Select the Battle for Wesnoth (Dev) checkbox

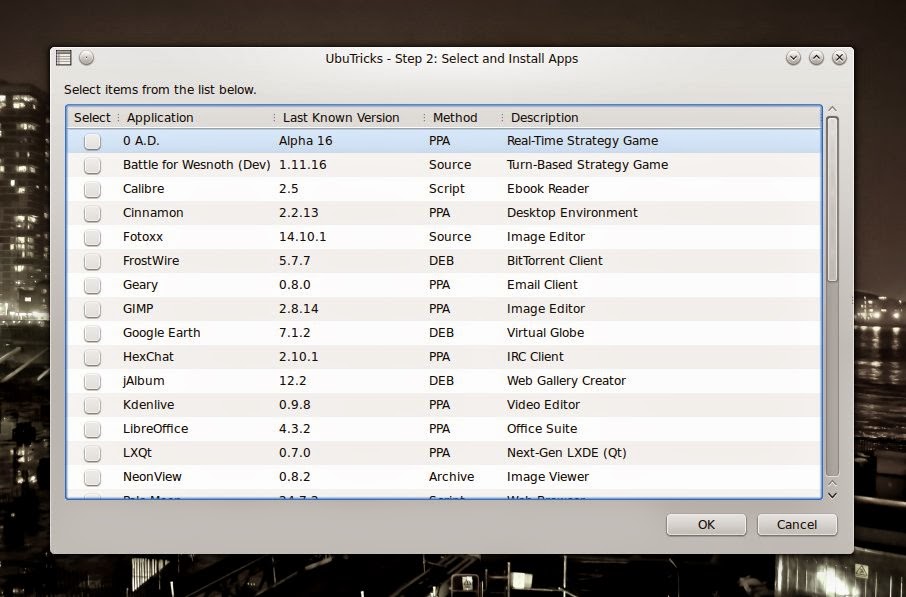tap(92, 165)
